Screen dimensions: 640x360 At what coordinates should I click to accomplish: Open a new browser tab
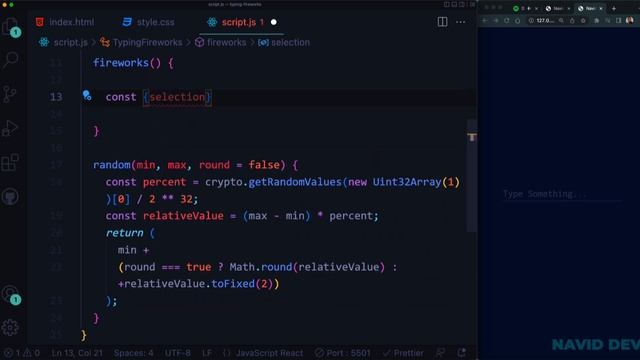pyautogui.click(x=613, y=8)
